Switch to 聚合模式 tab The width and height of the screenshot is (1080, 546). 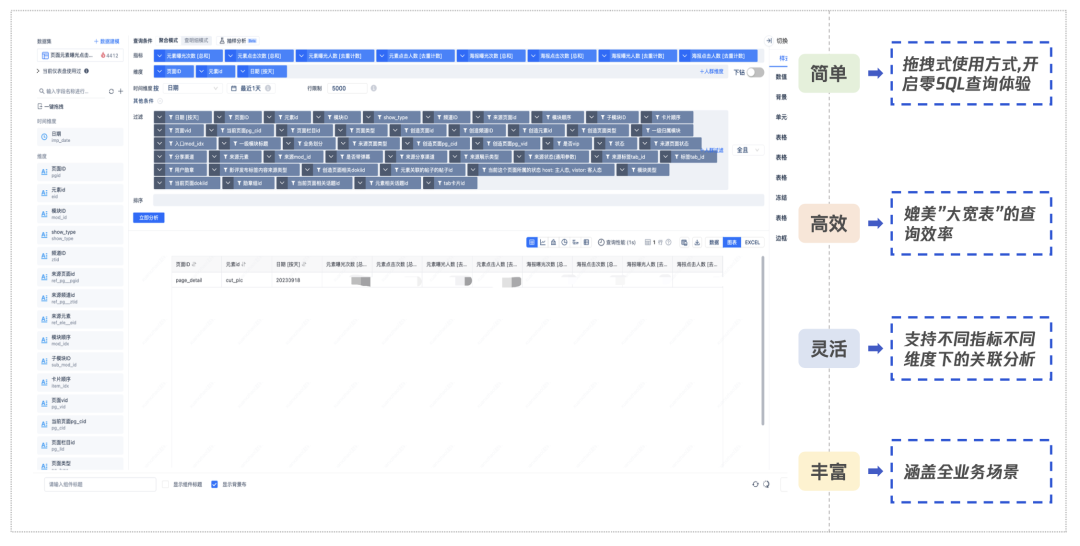click(x=168, y=41)
